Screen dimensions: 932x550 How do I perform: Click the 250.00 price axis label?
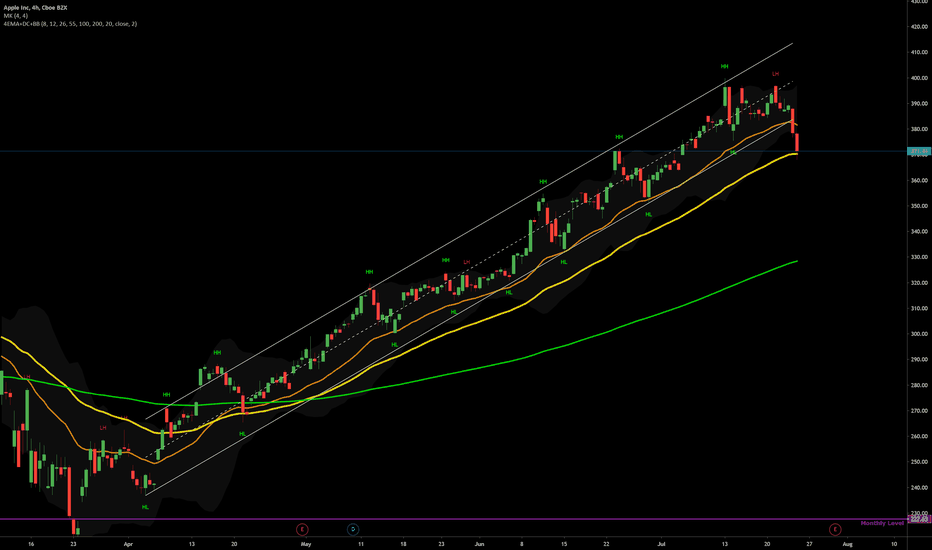click(x=918, y=462)
